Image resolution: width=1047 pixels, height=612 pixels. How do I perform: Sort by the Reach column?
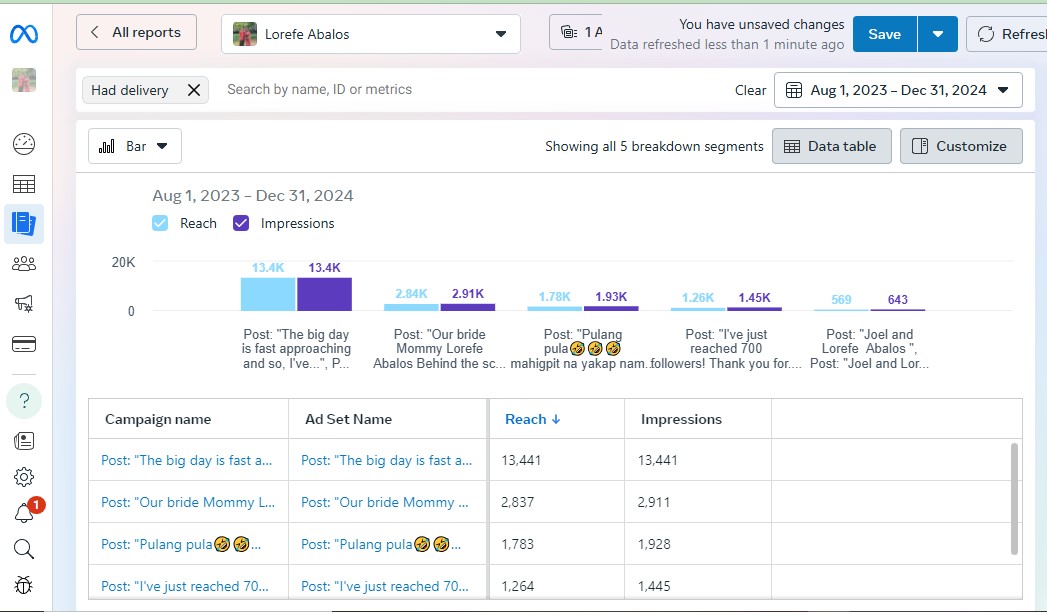[532, 419]
